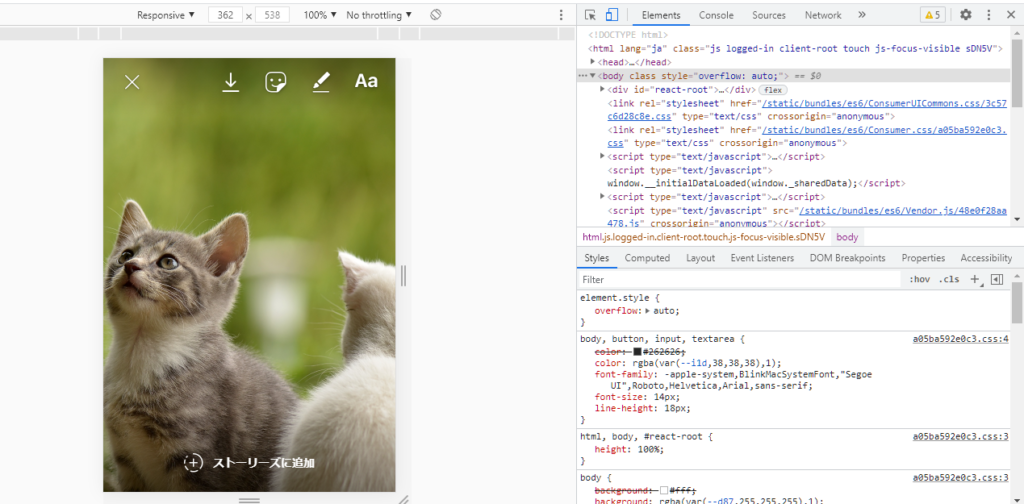Open the Responsive device dropdown
This screenshot has width=1024, height=504.
tap(166, 14)
